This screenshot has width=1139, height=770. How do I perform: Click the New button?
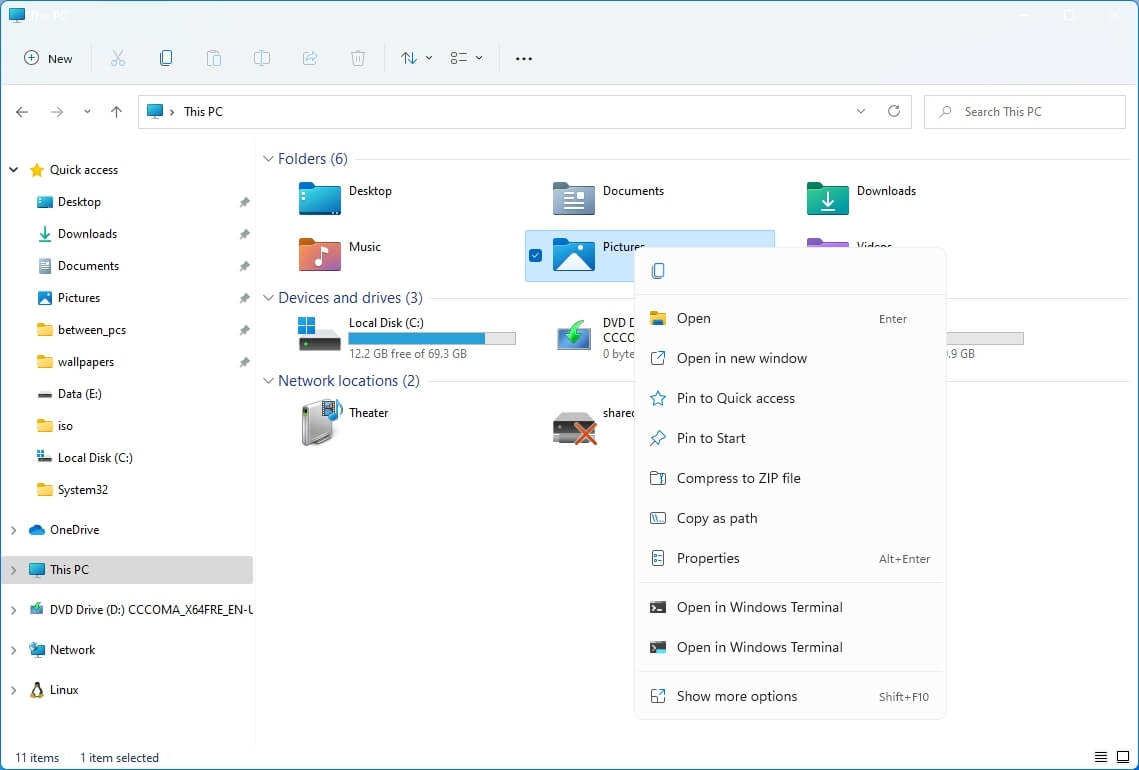(x=47, y=58)
